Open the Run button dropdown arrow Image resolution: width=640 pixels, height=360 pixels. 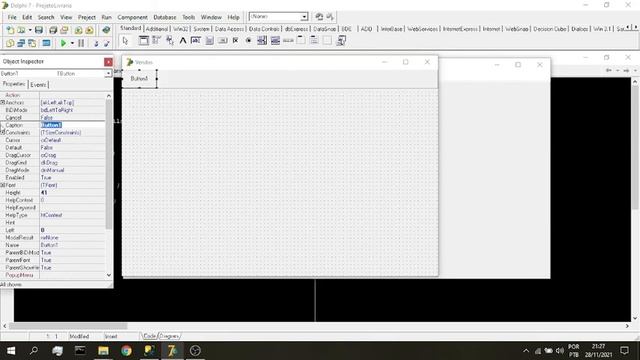72,43
